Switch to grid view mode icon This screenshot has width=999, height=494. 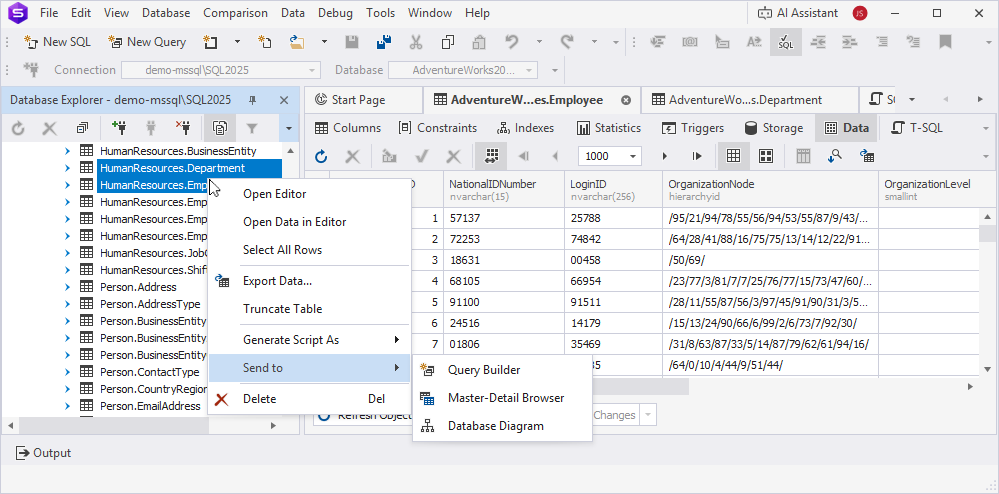733,156
